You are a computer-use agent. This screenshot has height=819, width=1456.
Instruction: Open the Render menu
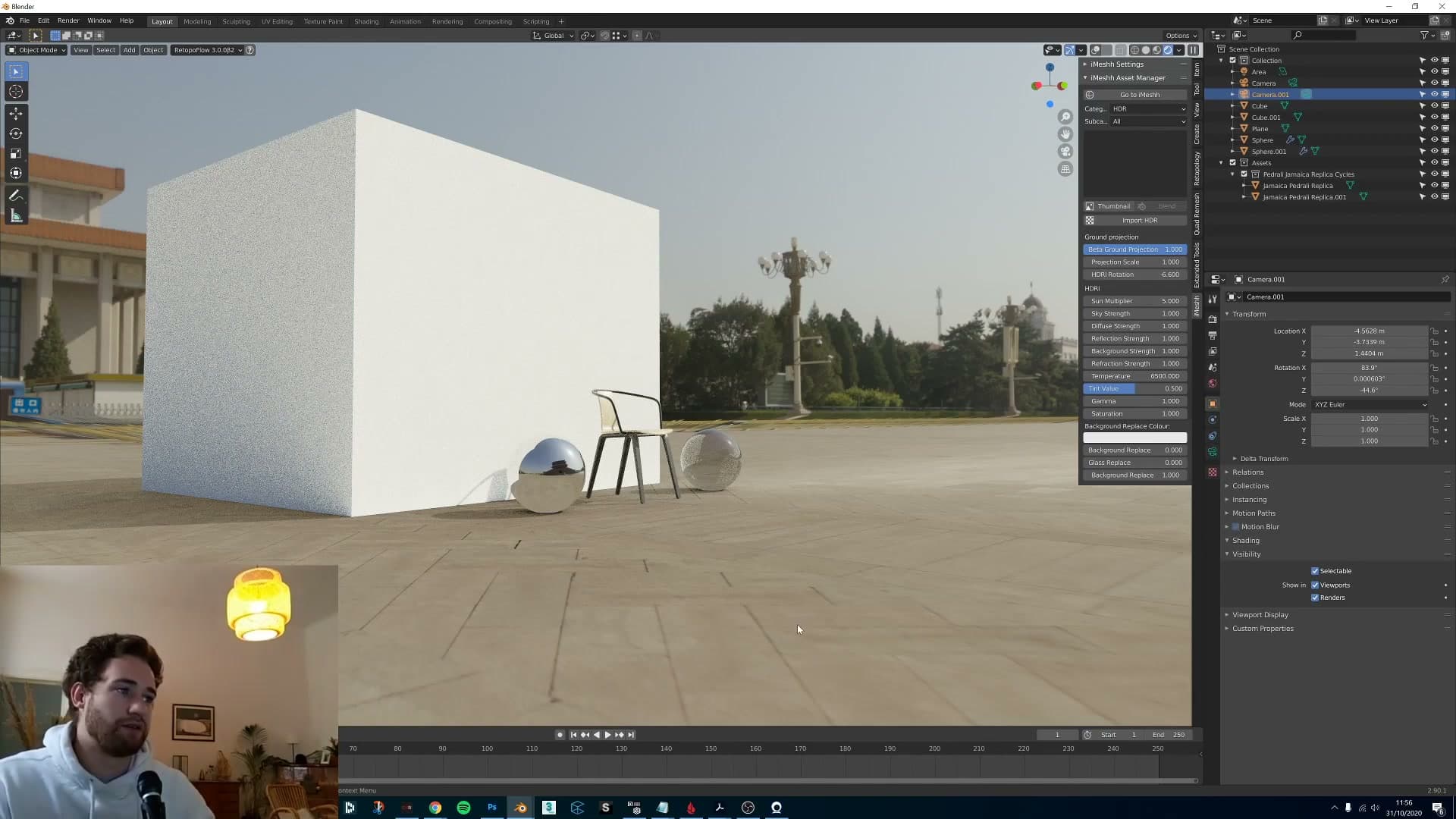[x=67, y=21]
